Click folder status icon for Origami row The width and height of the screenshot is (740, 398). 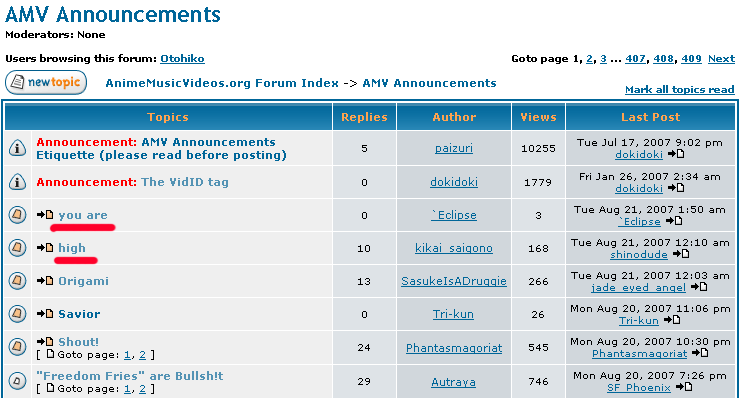pyautogui.click(x=17, y=281)
